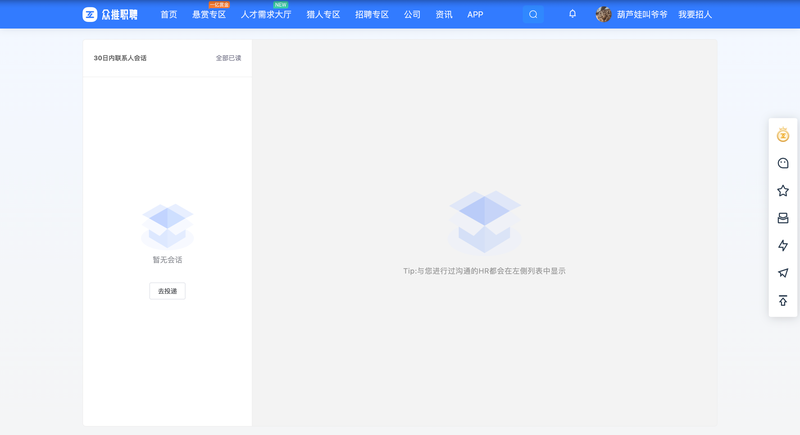Open the 公司 menu item
Screen dimensions: 800x435
pyautogui.click(x=412, y=15)
